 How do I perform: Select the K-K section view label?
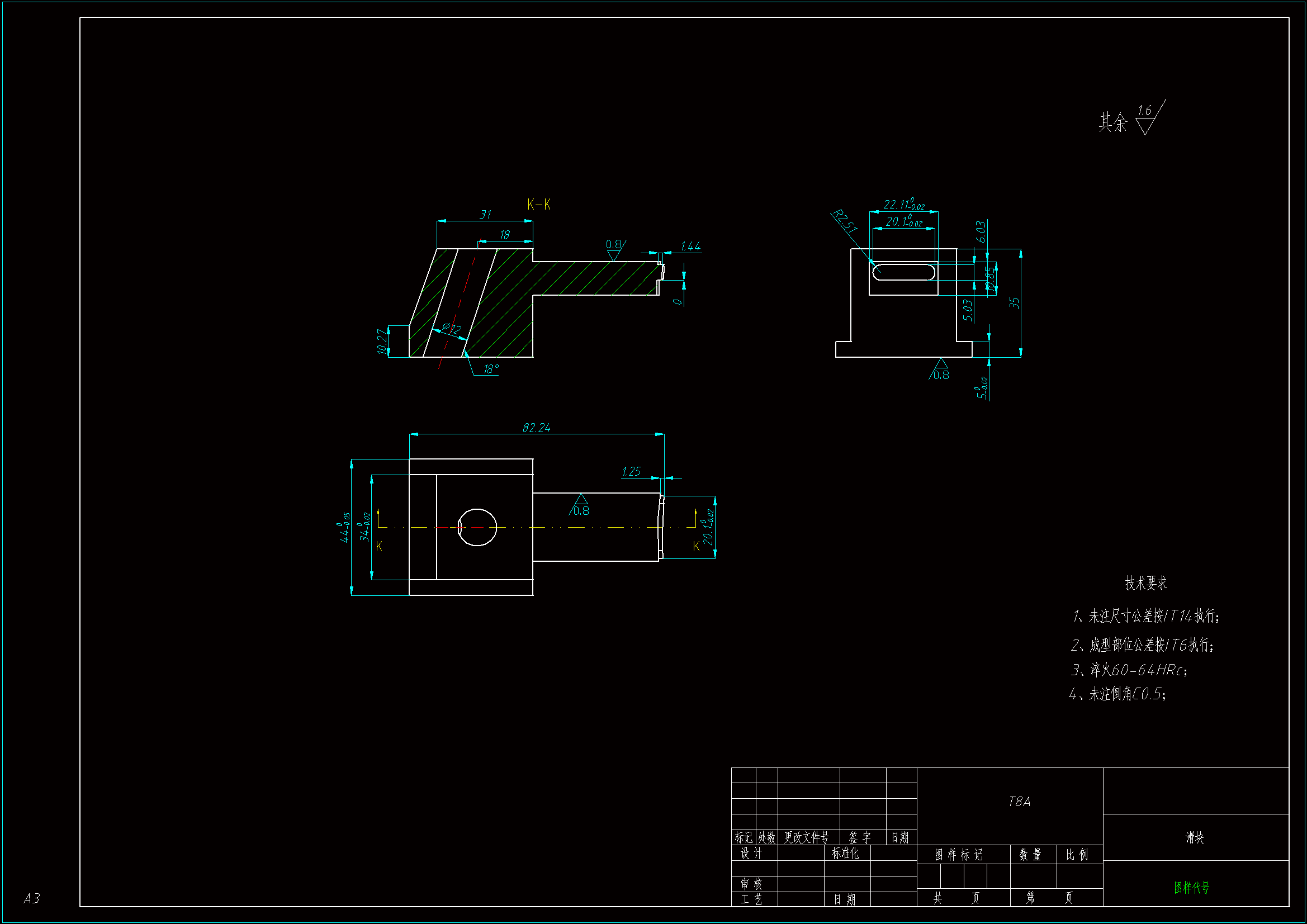pos(538,205)
